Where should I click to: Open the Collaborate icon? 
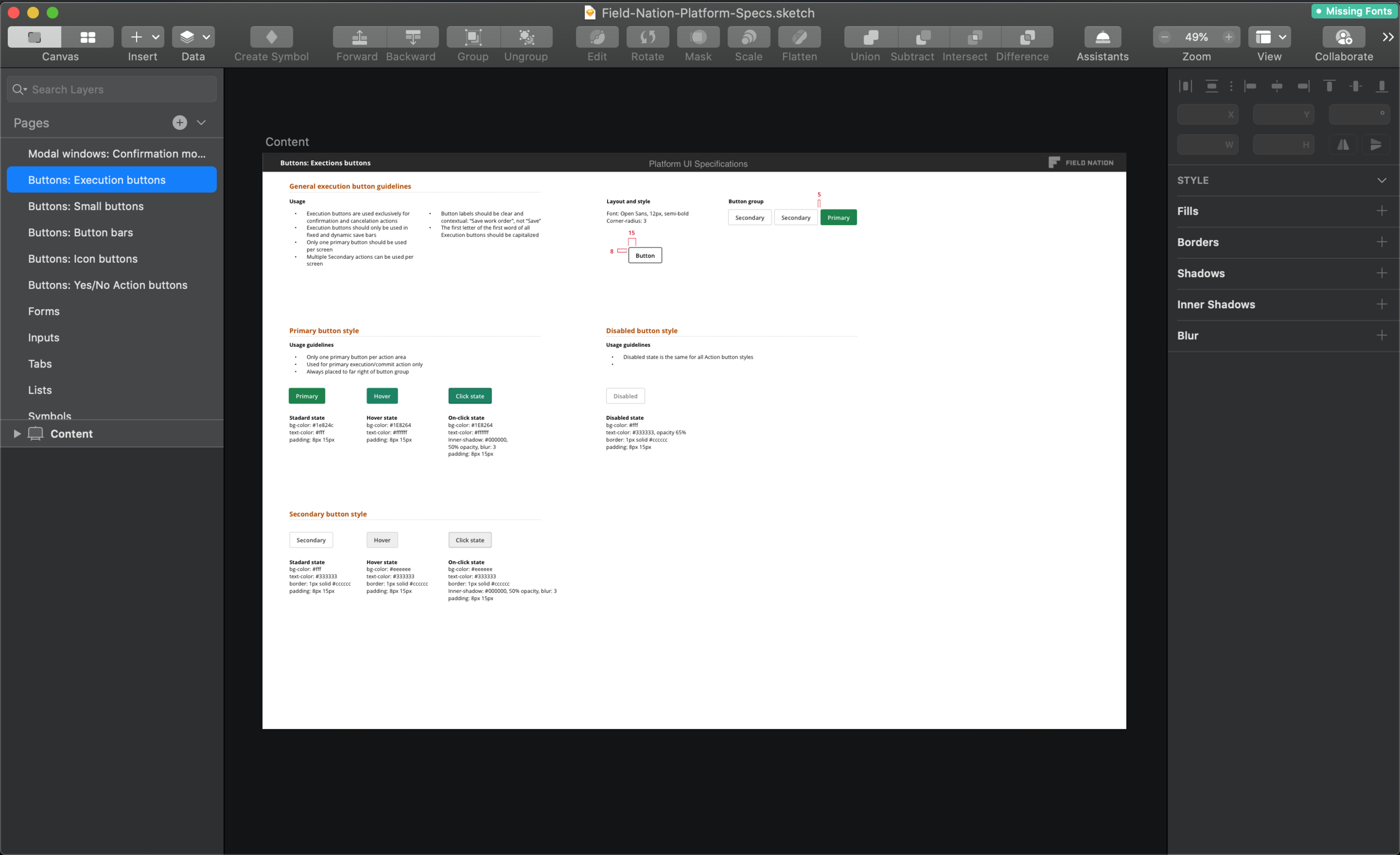(x=1345, y=37)
